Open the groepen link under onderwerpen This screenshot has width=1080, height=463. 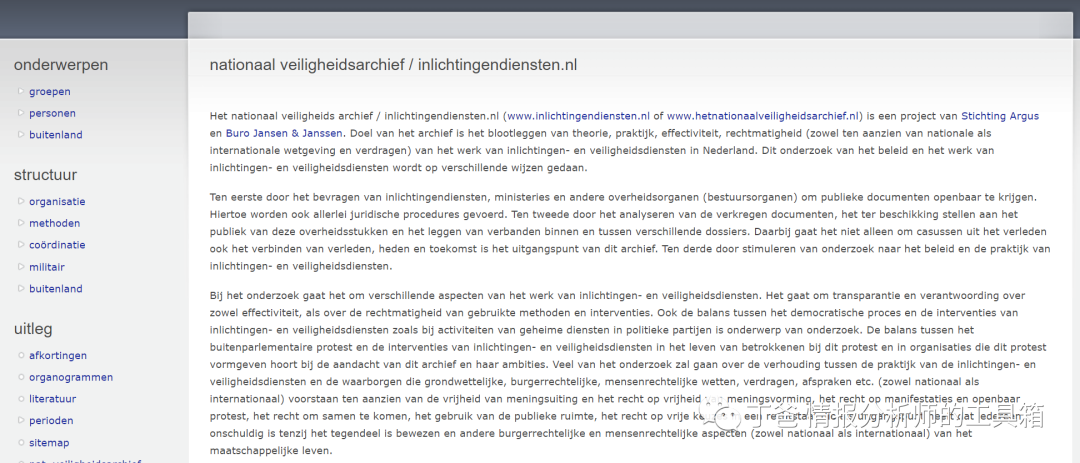(x=50, y=92)
